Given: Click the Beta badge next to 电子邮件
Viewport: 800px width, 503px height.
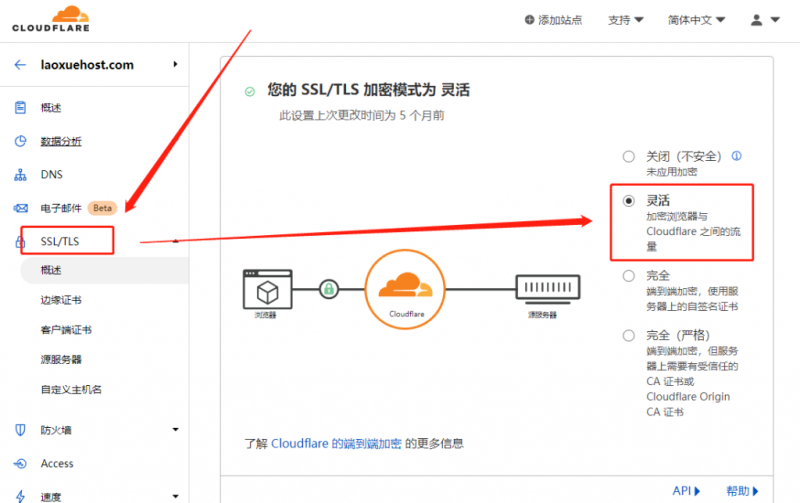Looking at the screenshot, I should (103, 208).
